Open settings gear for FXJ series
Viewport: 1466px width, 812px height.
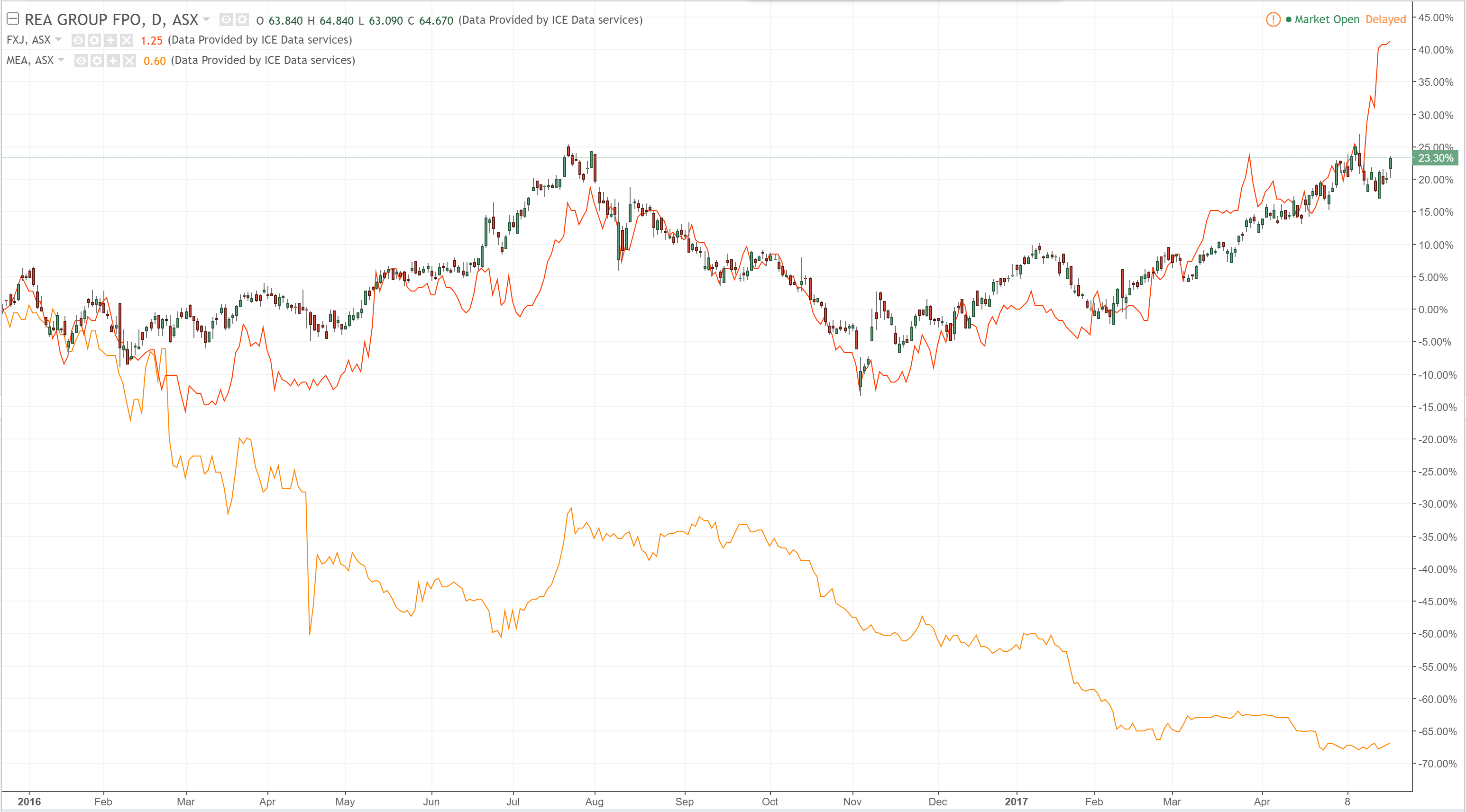point(94,40)
